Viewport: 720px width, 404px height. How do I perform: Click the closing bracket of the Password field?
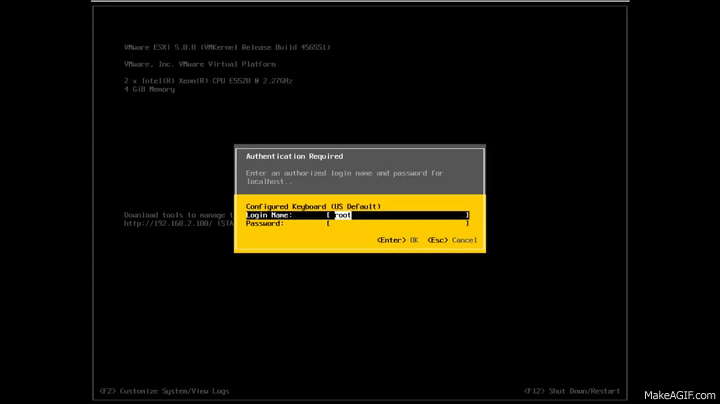pos(467,224)
